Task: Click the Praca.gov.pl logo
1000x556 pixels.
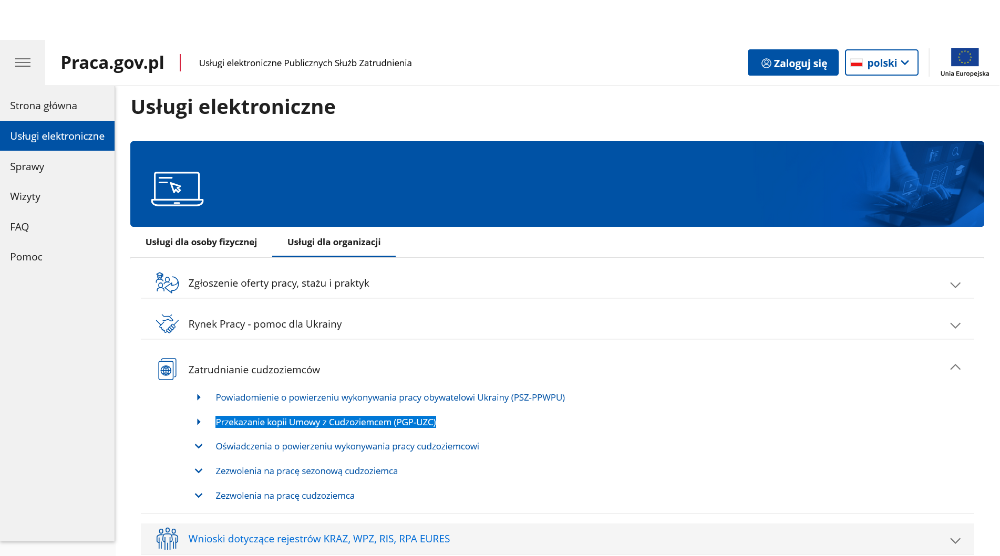Action: [112, 63]
